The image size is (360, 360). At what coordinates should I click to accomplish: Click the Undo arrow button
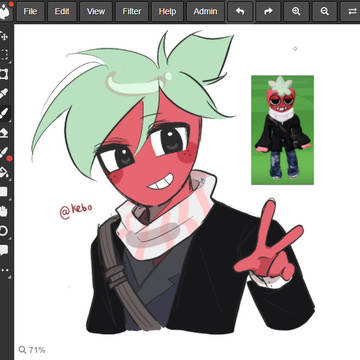(240, 11)
